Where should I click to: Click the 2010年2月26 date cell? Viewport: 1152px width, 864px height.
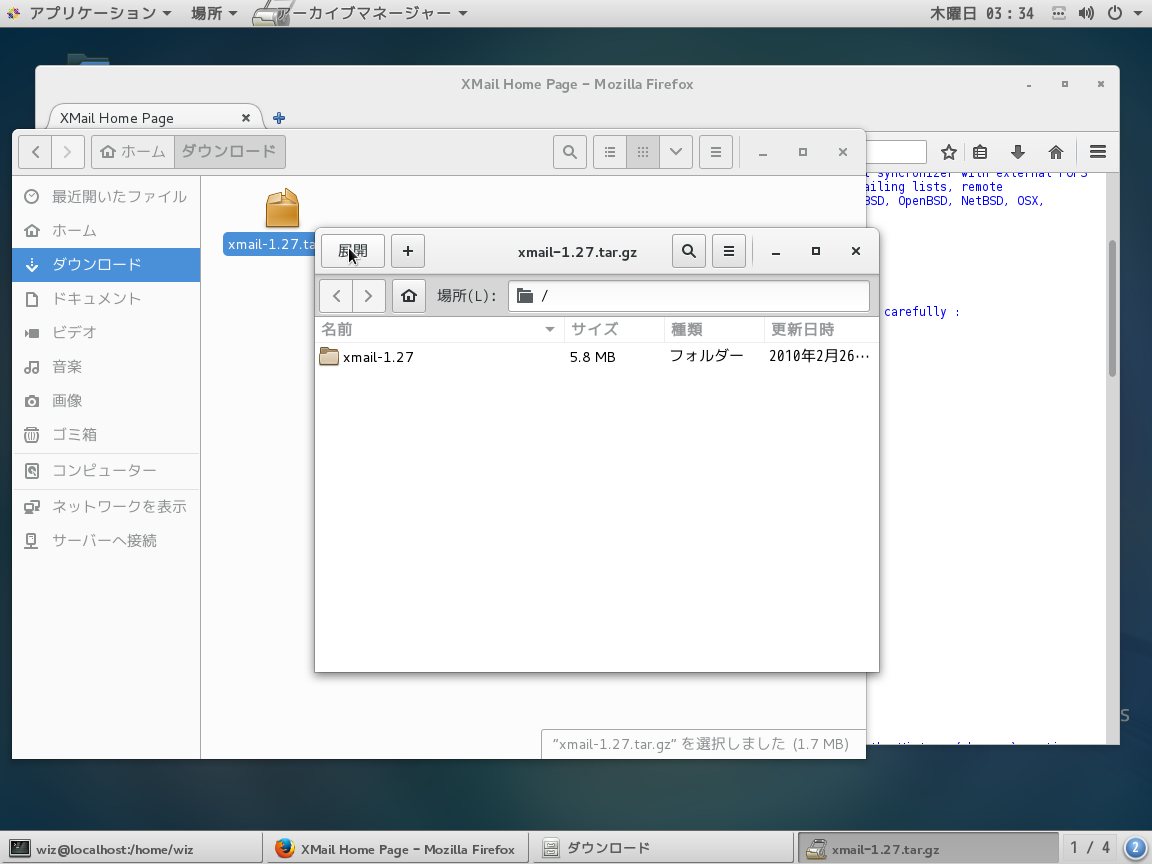point(818,356)
